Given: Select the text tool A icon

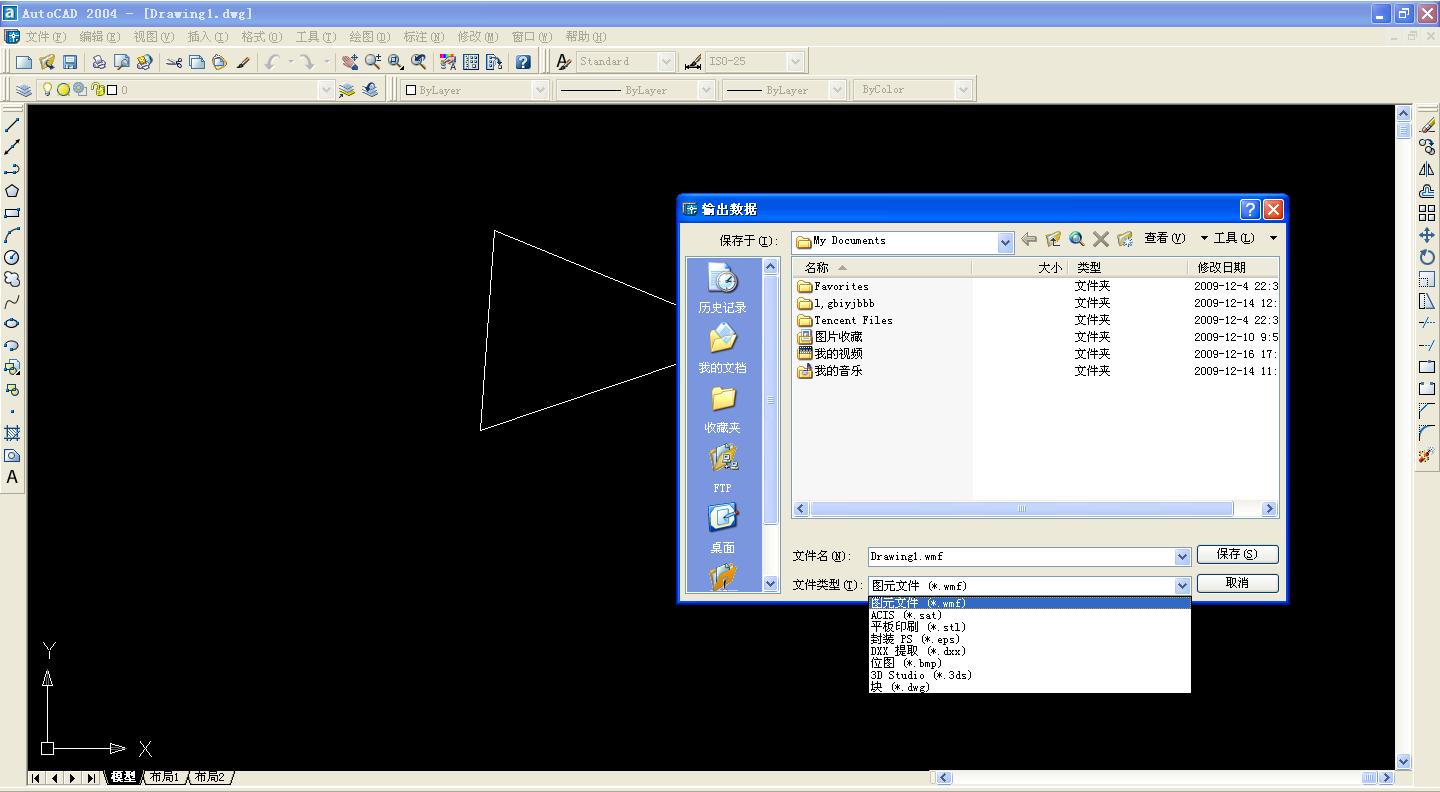Looking at the screenshot, I should click(x=12, y=477).
